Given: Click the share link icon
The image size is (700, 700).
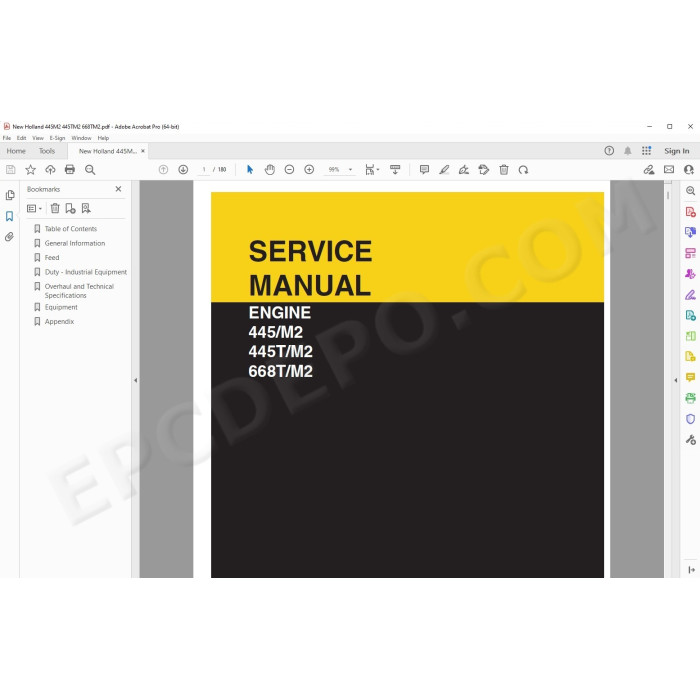Looking at the screenshot, I should (649, 170).
